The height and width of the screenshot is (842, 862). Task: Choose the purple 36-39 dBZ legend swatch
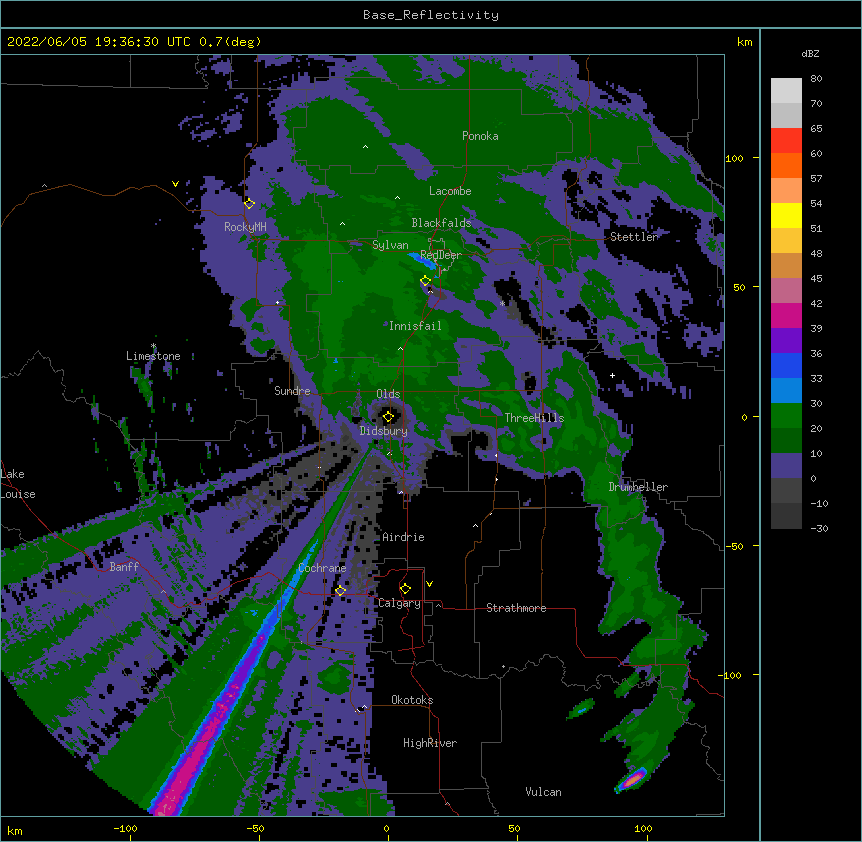786,340
